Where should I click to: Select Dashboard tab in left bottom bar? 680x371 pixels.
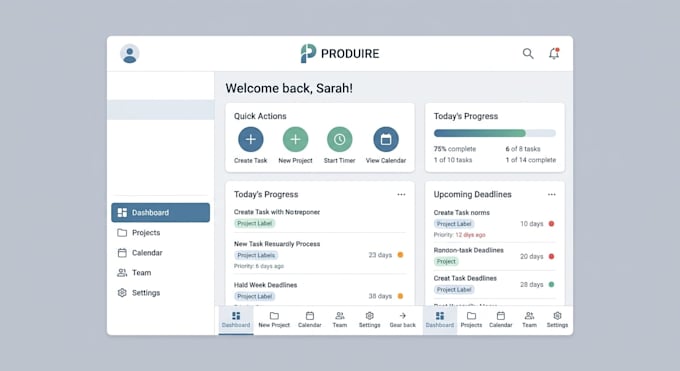[236, 320]
